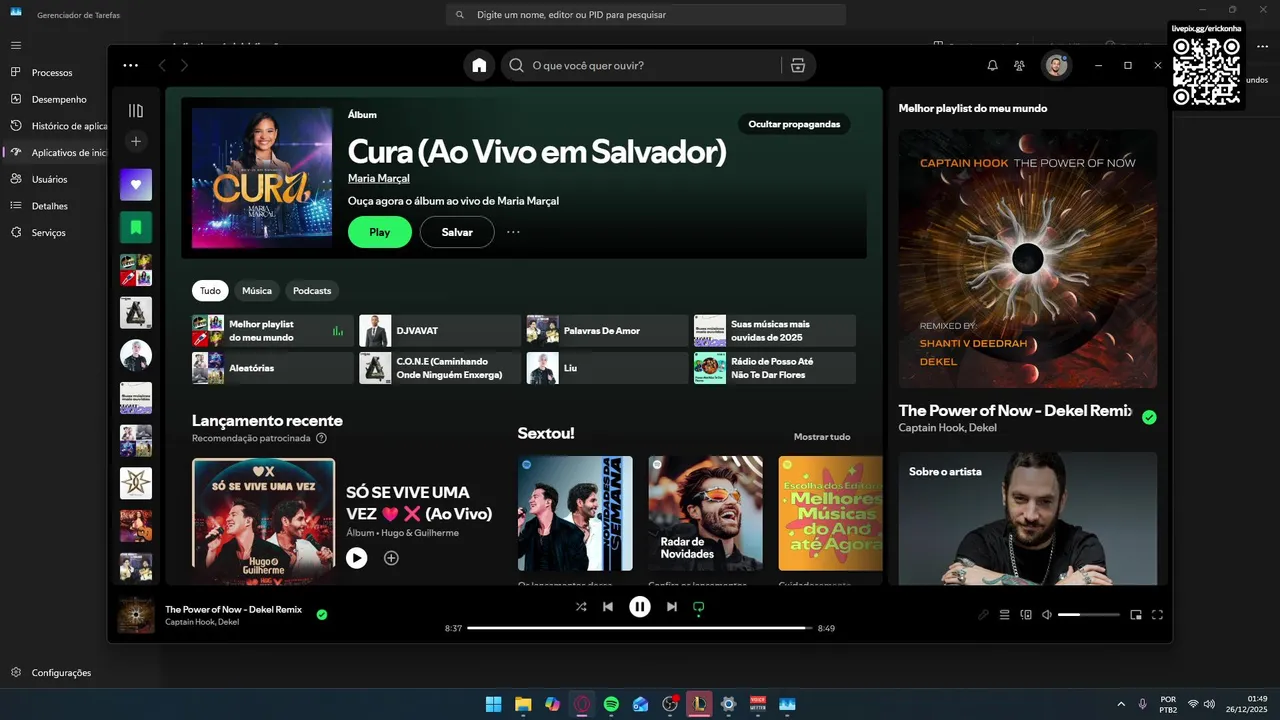1280x720 pixels.
Task: Open the user profile avatar
Action: [1056, 65]
